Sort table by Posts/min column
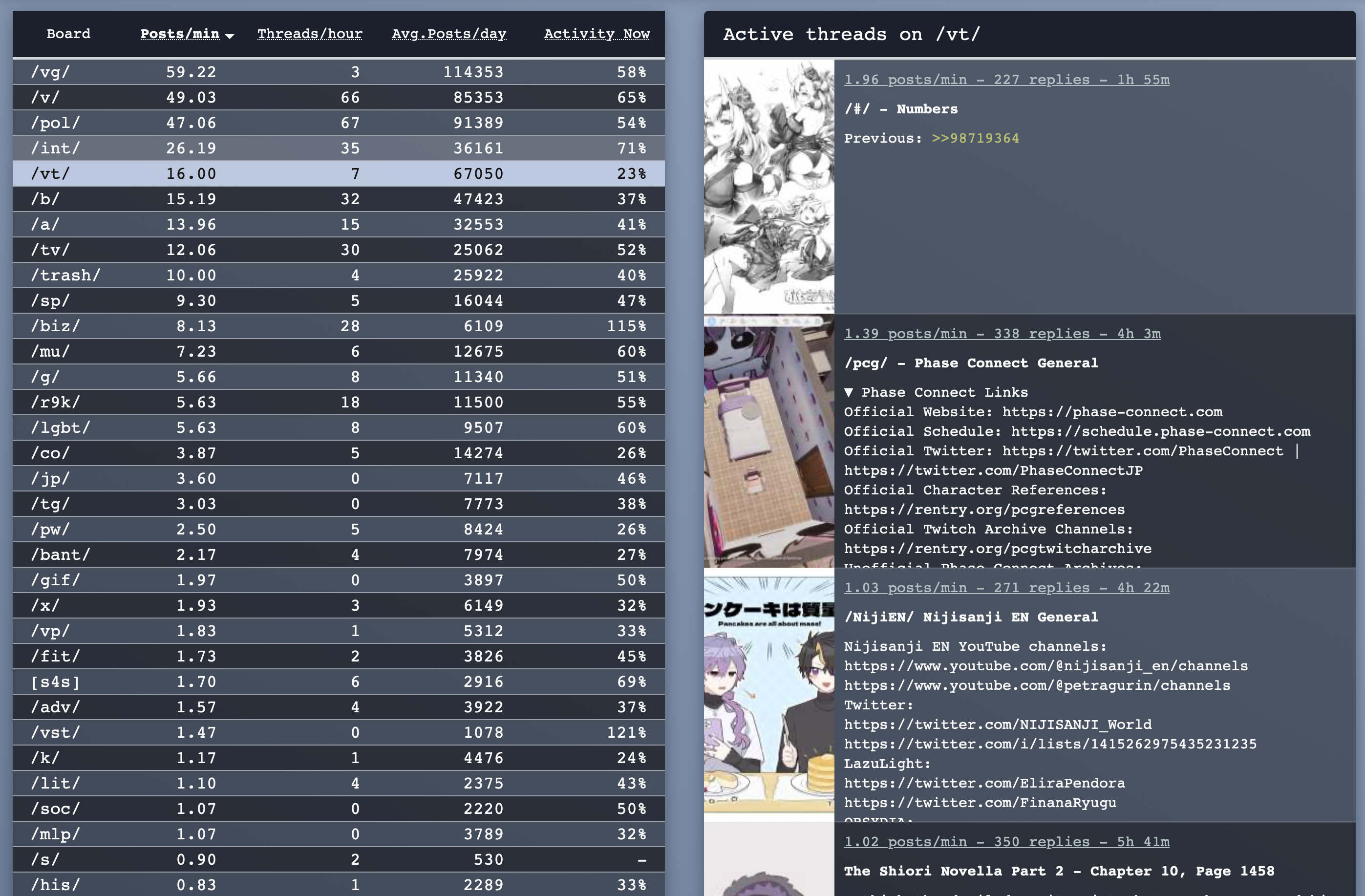 [179, 34]
